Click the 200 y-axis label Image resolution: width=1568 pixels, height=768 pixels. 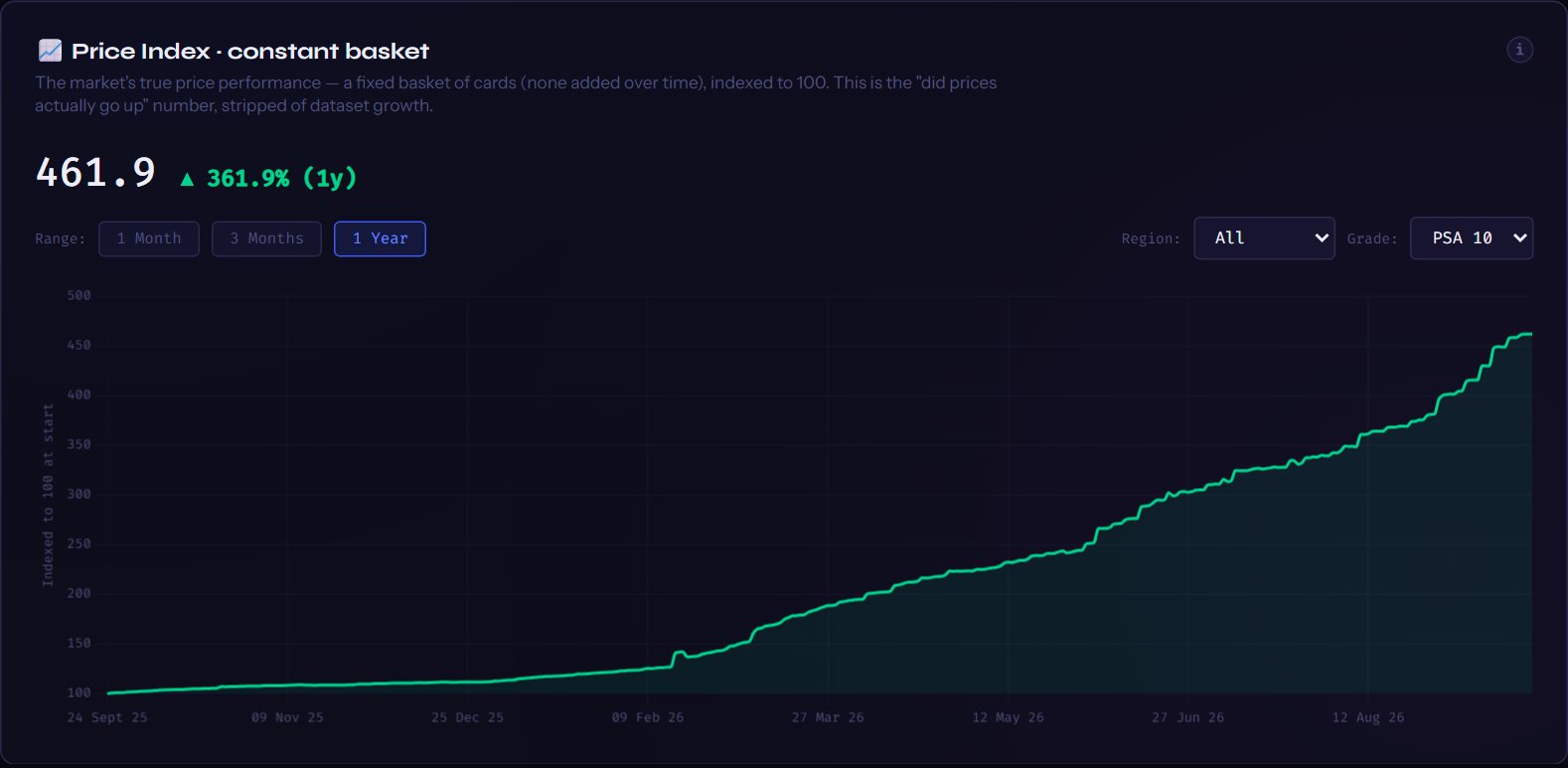78,593
